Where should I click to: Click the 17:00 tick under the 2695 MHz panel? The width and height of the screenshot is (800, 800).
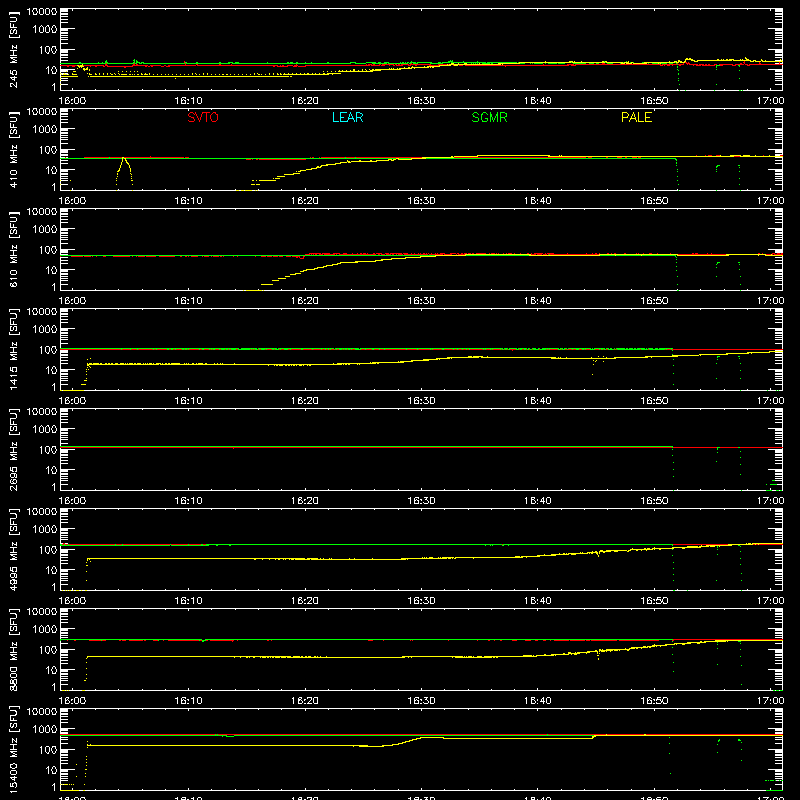(770, 501)
